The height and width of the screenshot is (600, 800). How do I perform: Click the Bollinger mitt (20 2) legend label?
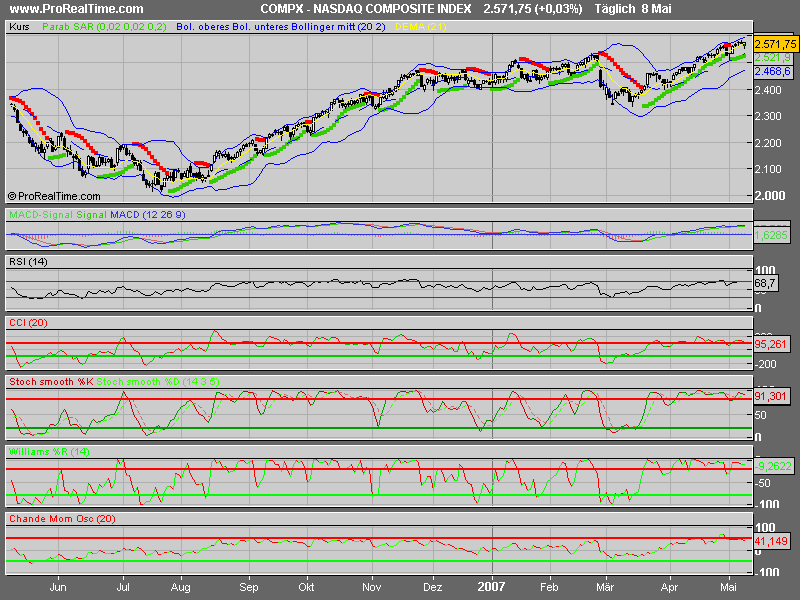click(x=338, y=27)
